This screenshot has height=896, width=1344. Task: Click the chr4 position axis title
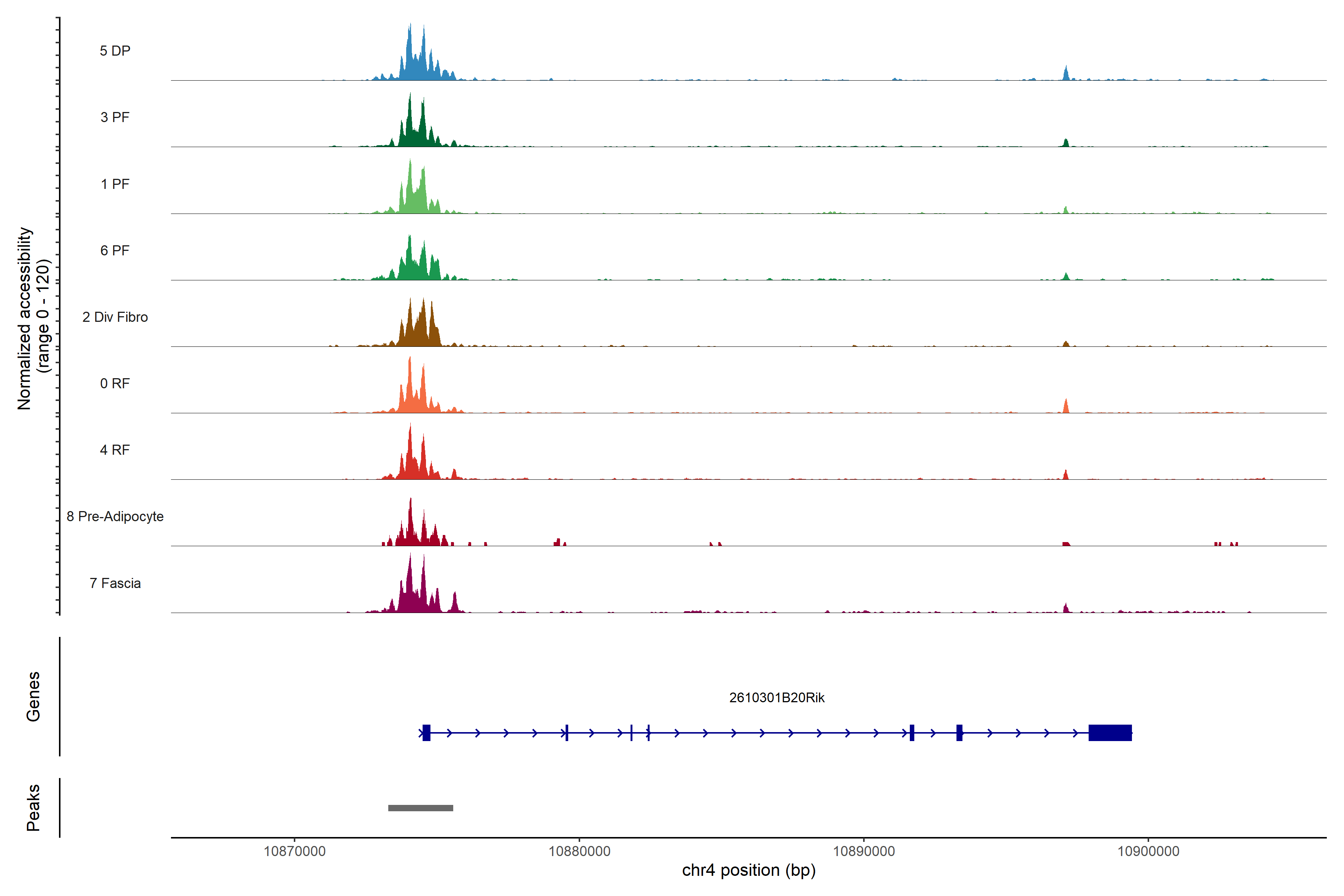pos(749,870)
